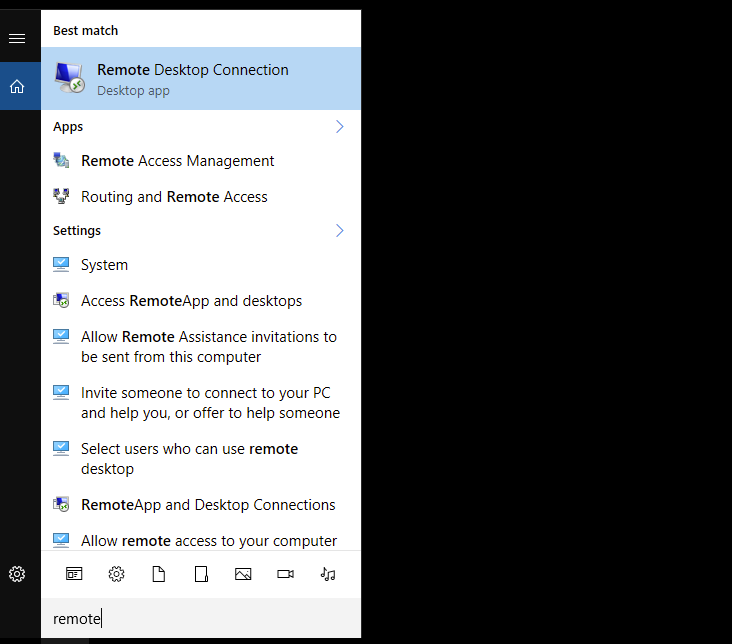Click icon beside Invite someone to connect

pyautogui.click(x=61, y=392)
